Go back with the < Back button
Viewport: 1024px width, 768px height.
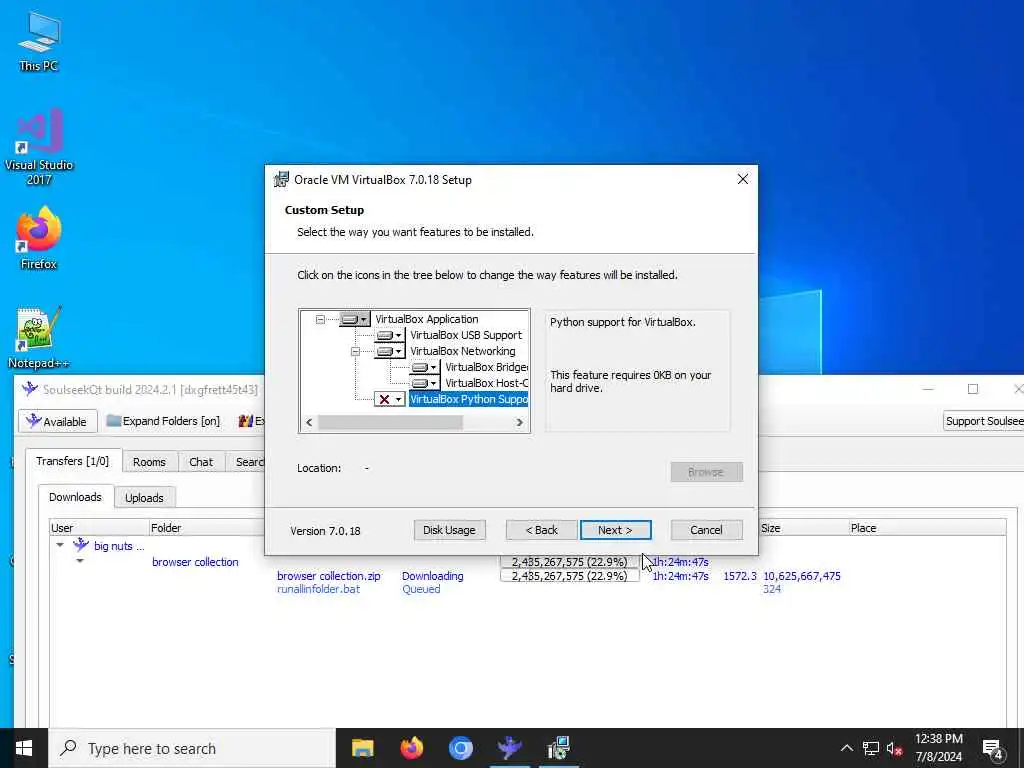click(541, 530)
